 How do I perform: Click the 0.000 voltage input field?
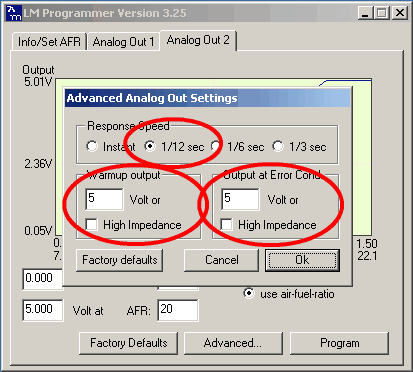[x=43, y=279]
